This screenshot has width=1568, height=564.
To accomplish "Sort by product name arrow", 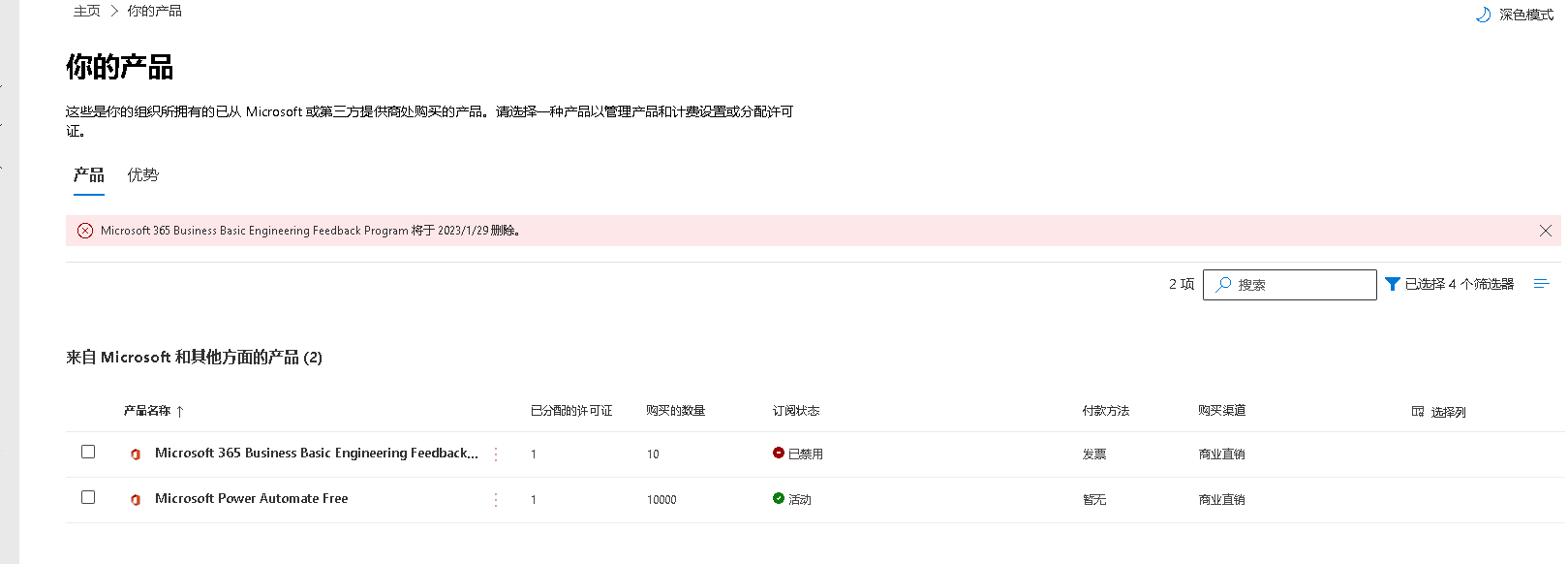I will (x=180, y=412).
